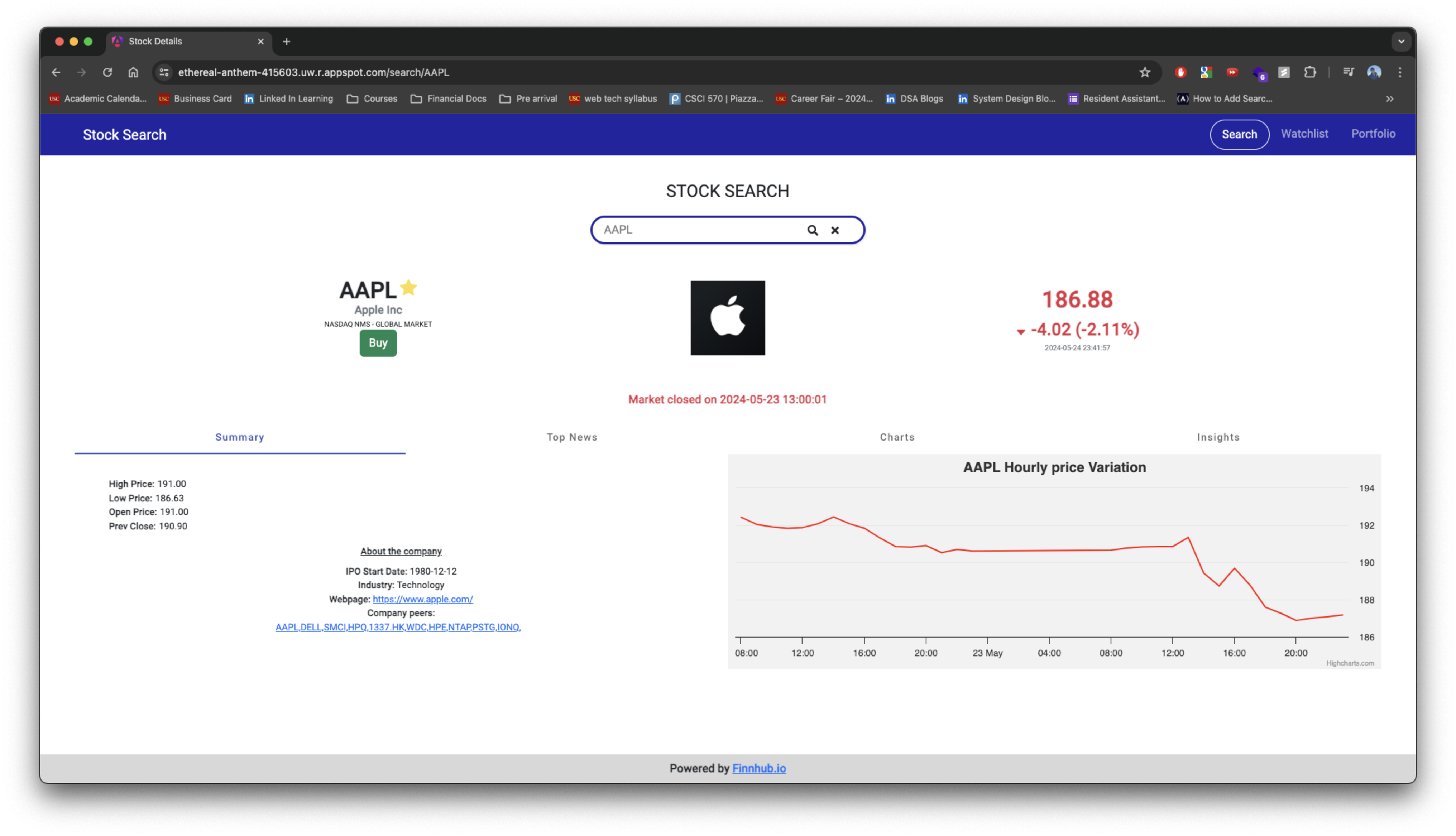Open the System Design Blo... bookmark
Viewport: 1456px width, 836px height.
[x=1006, y=99]
